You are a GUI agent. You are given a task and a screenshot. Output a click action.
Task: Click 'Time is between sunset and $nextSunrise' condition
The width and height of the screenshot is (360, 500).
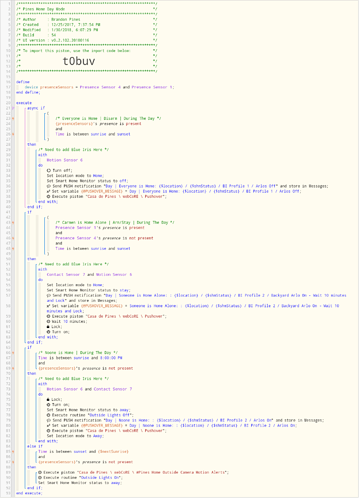[83, 451]
